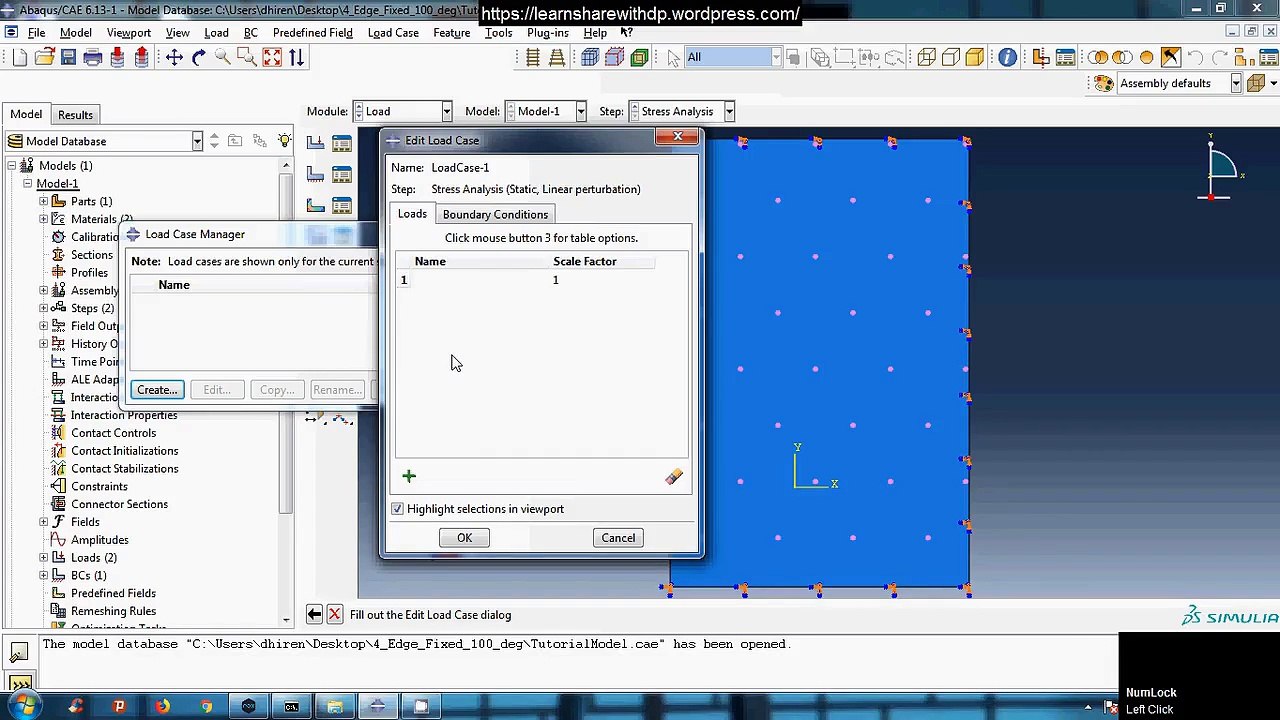Click the back arrow in prompt area
1280x720 pixels.
(x=314, y=614)
